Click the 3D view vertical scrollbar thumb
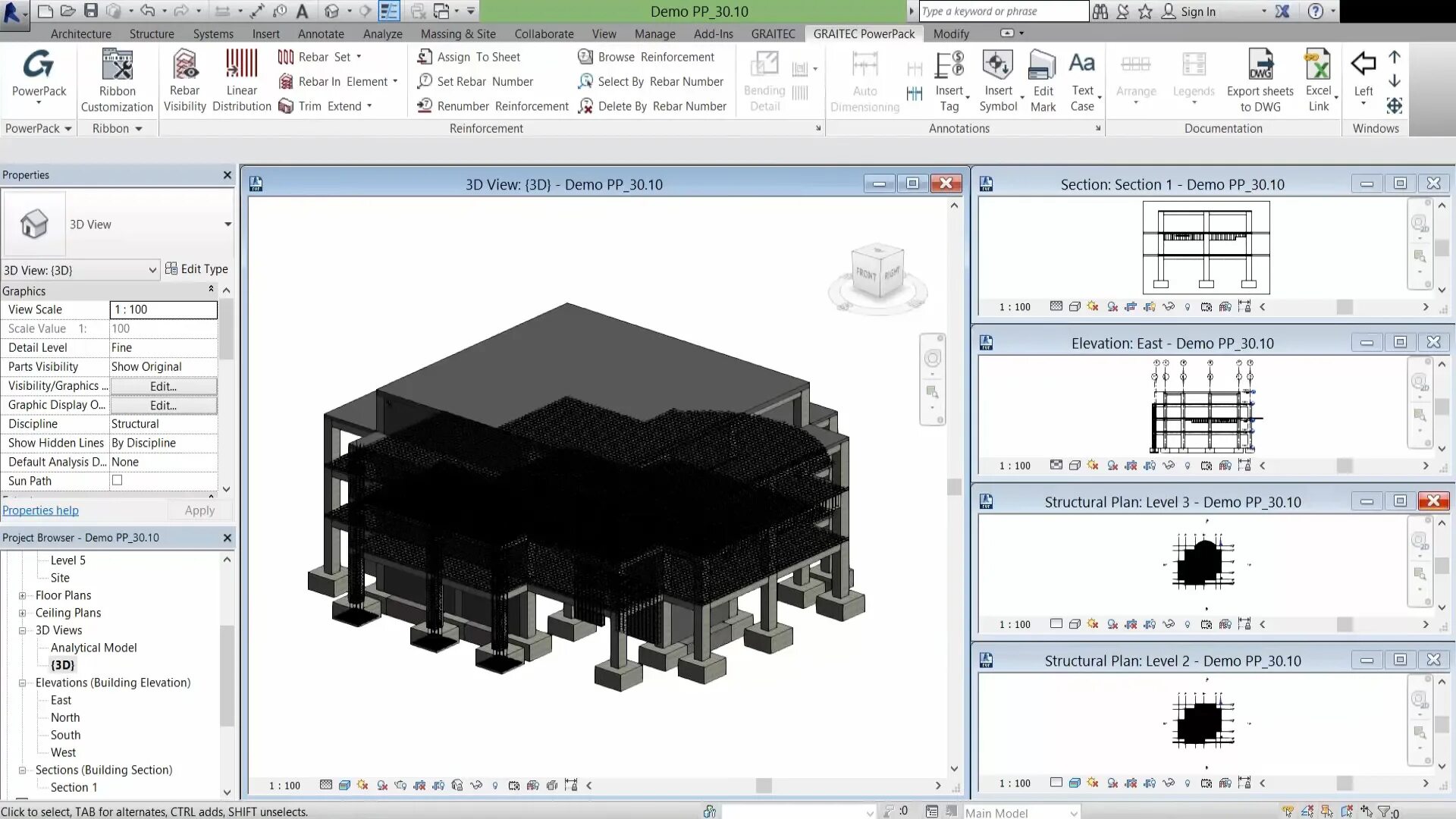1456x819 pixels. [x=954, y=487]
